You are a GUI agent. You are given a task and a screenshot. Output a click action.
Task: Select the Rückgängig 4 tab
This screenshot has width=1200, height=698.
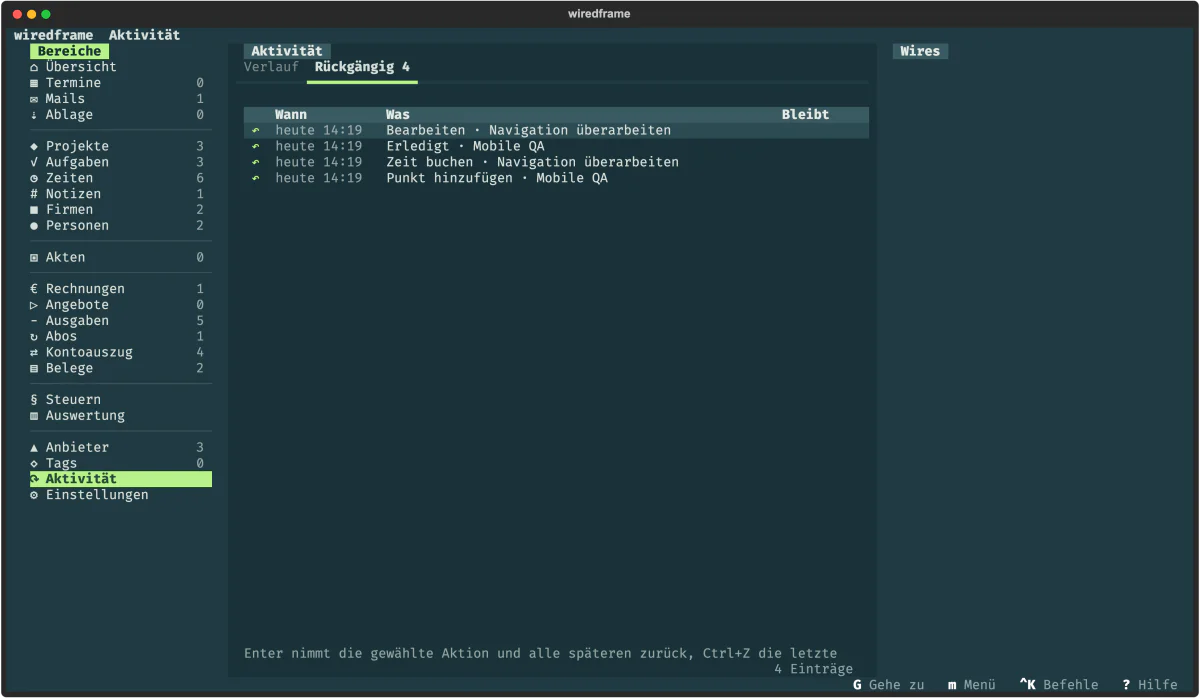(362, 67)
